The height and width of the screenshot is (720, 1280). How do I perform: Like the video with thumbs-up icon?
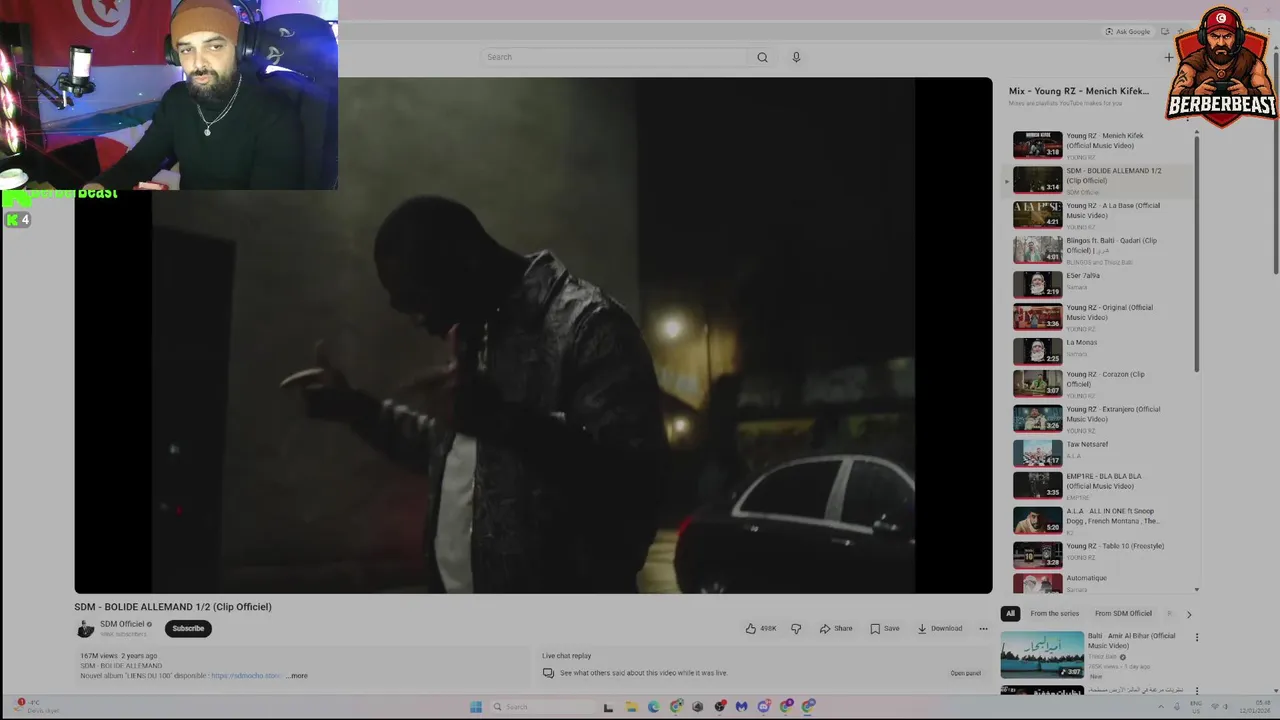coord(761,628)
